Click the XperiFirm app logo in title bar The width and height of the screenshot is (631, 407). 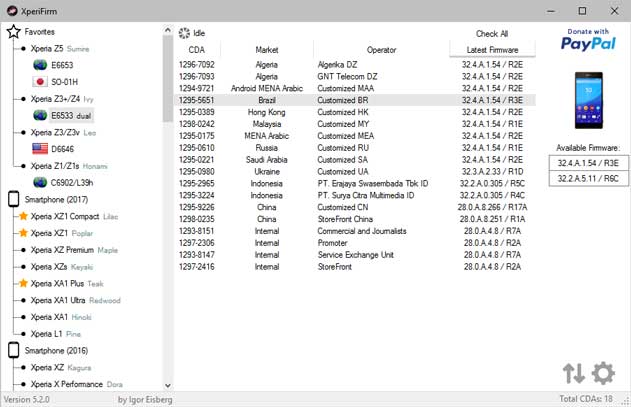tap(12, 11)
